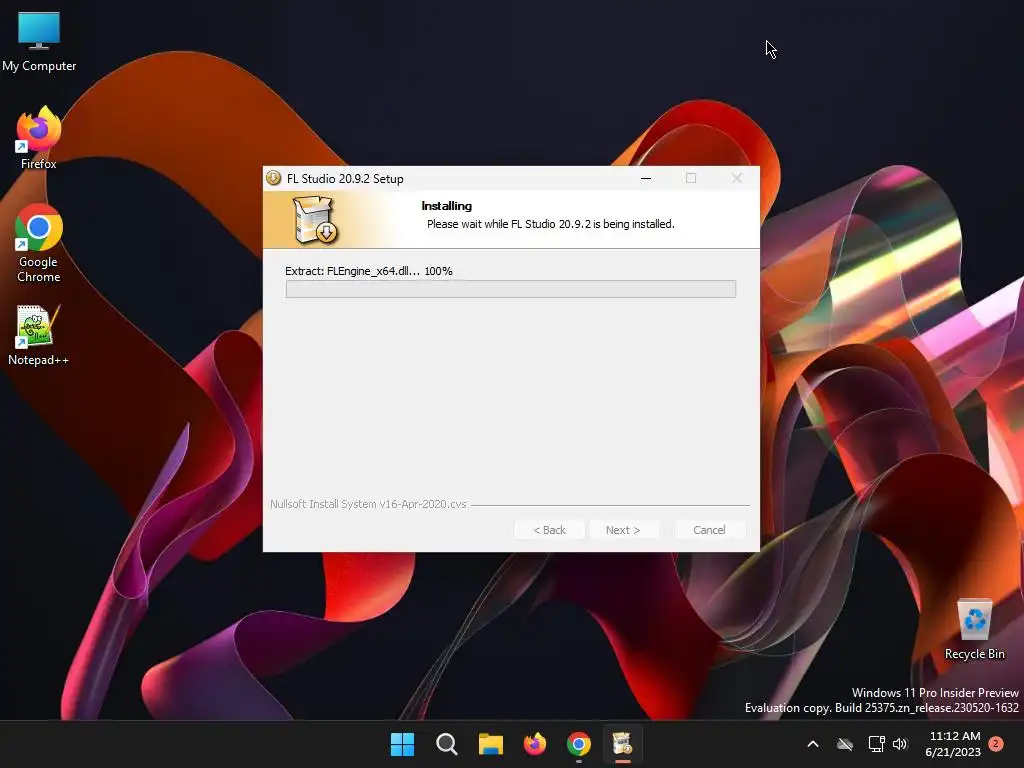
Task: Click the Installing heading text
Action: (x=447, y=206)
